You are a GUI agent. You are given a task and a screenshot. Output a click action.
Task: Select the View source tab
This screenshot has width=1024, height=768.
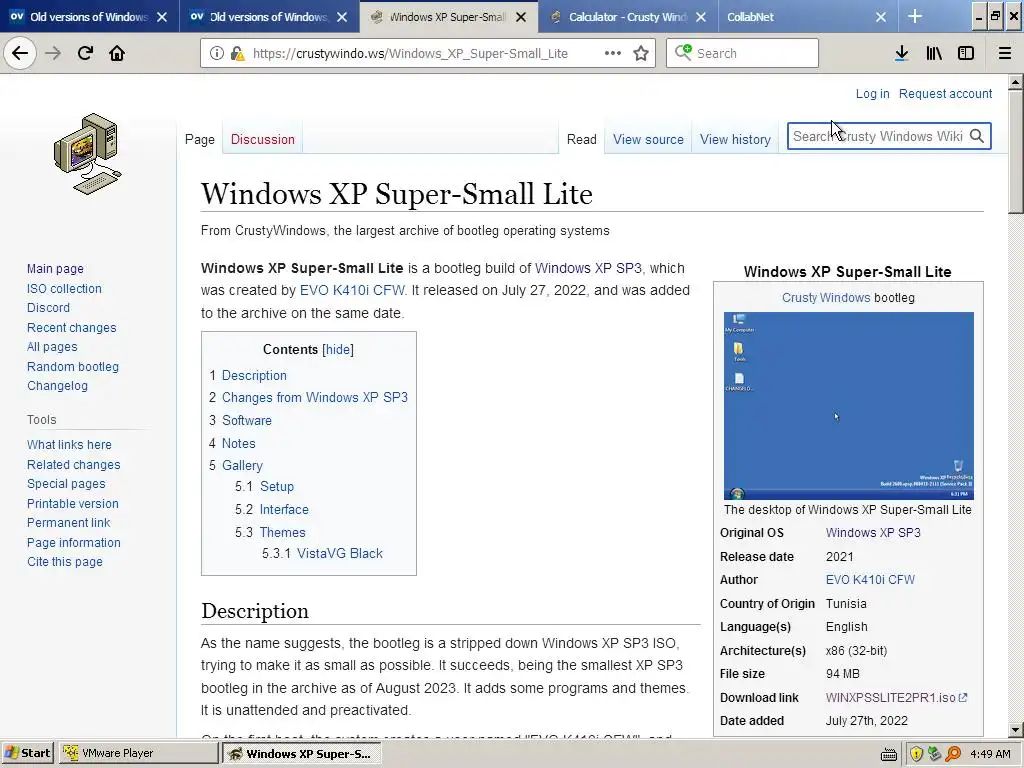648,139
